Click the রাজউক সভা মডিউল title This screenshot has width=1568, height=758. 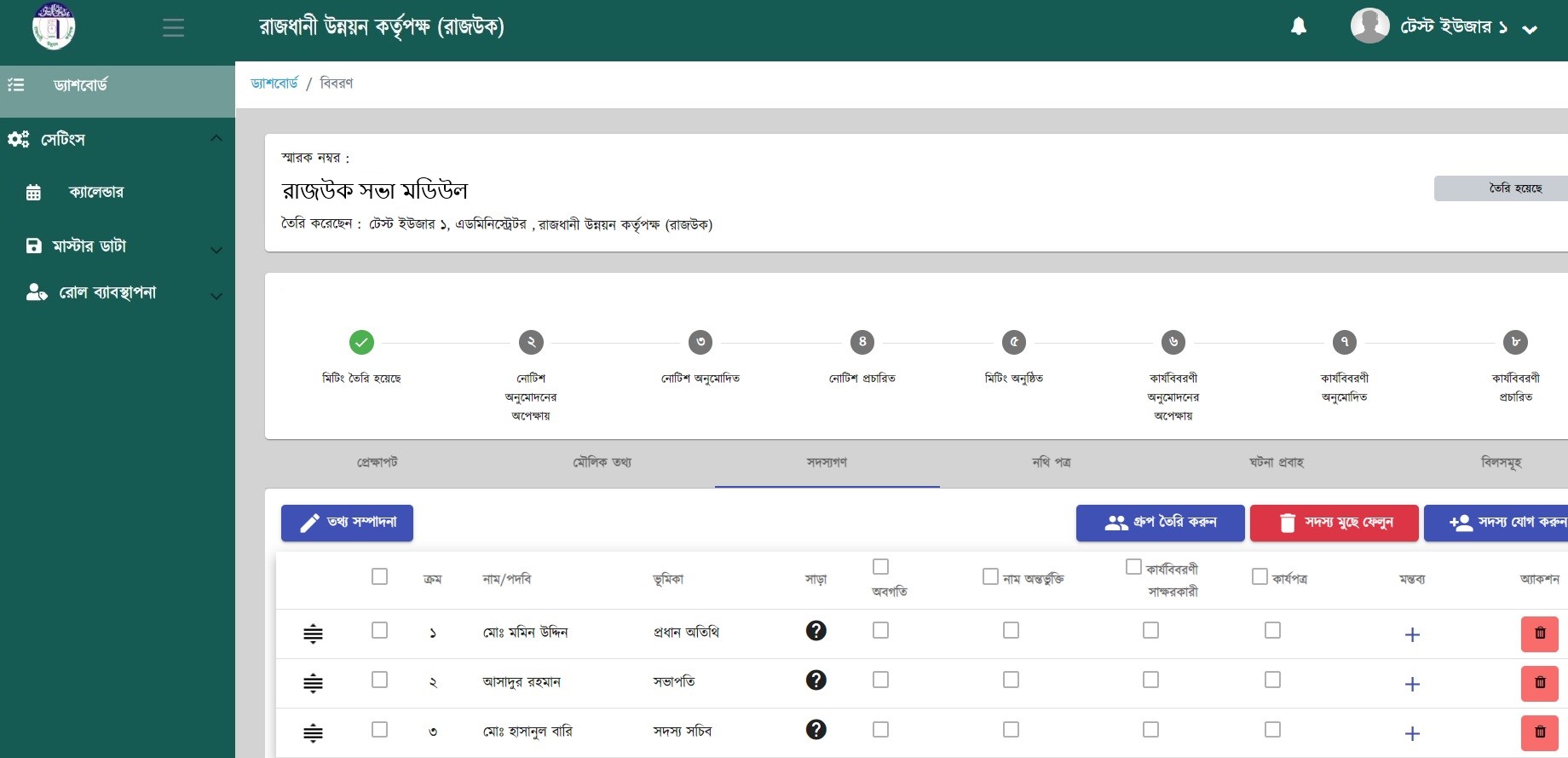pyautogui.click(x=375, y=191)
